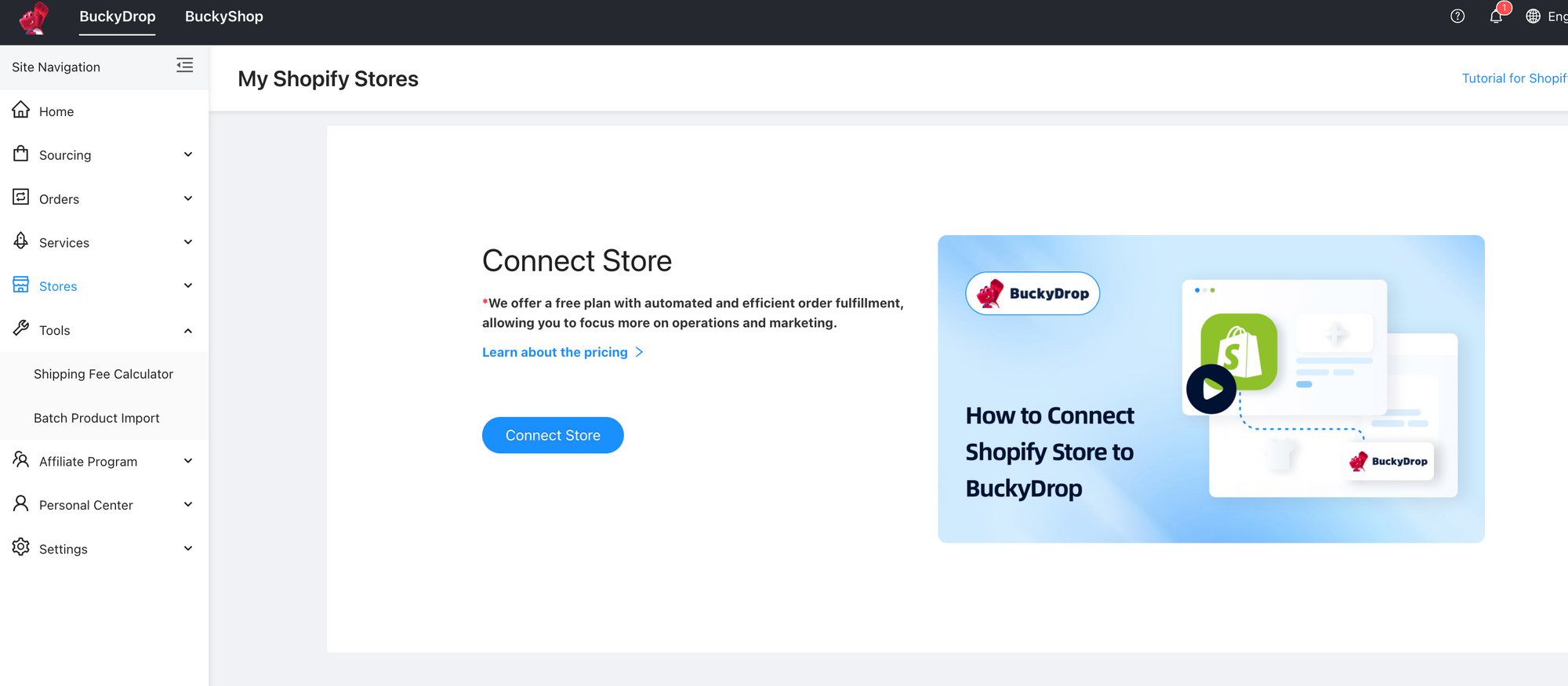The height and width of the screenshot is (686, 1568).
Task: Click the Settings gear icon
Action: (x=21, y=547)
